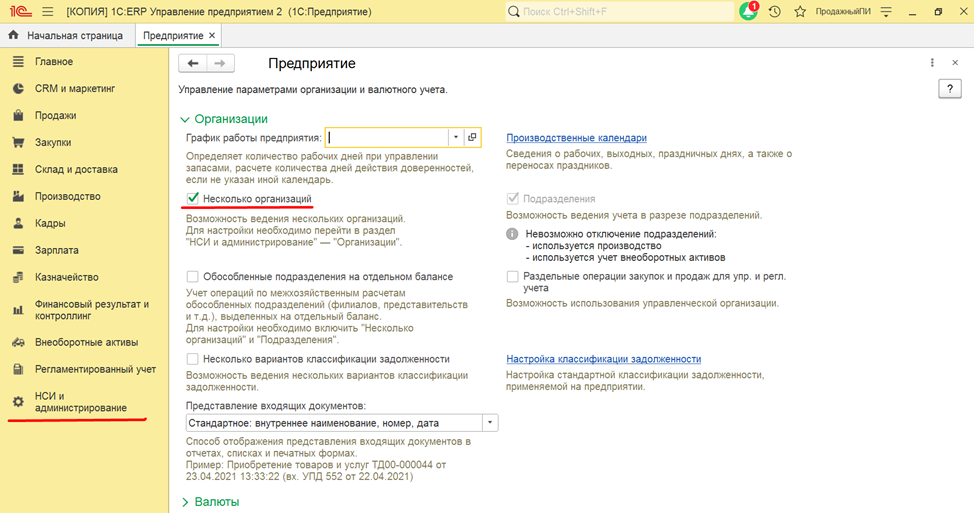Click the help question mark button

(x=950, y=89)
